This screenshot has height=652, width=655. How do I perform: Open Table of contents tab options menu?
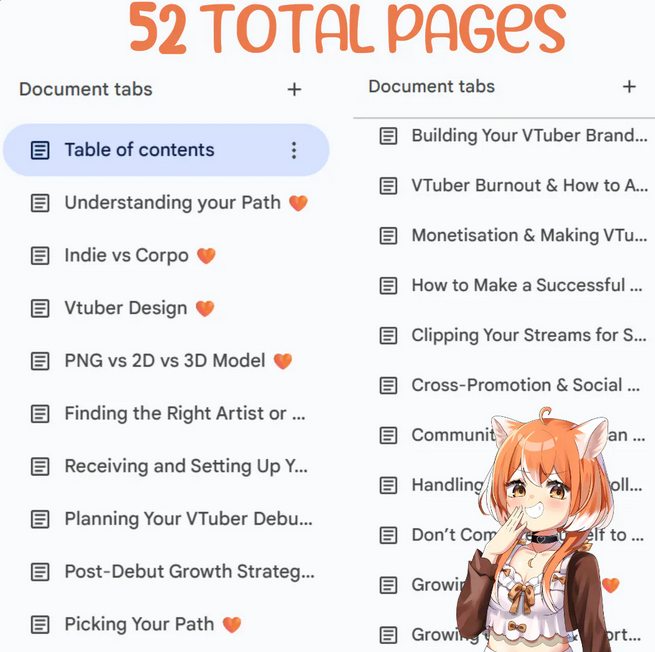pos(294,150)
